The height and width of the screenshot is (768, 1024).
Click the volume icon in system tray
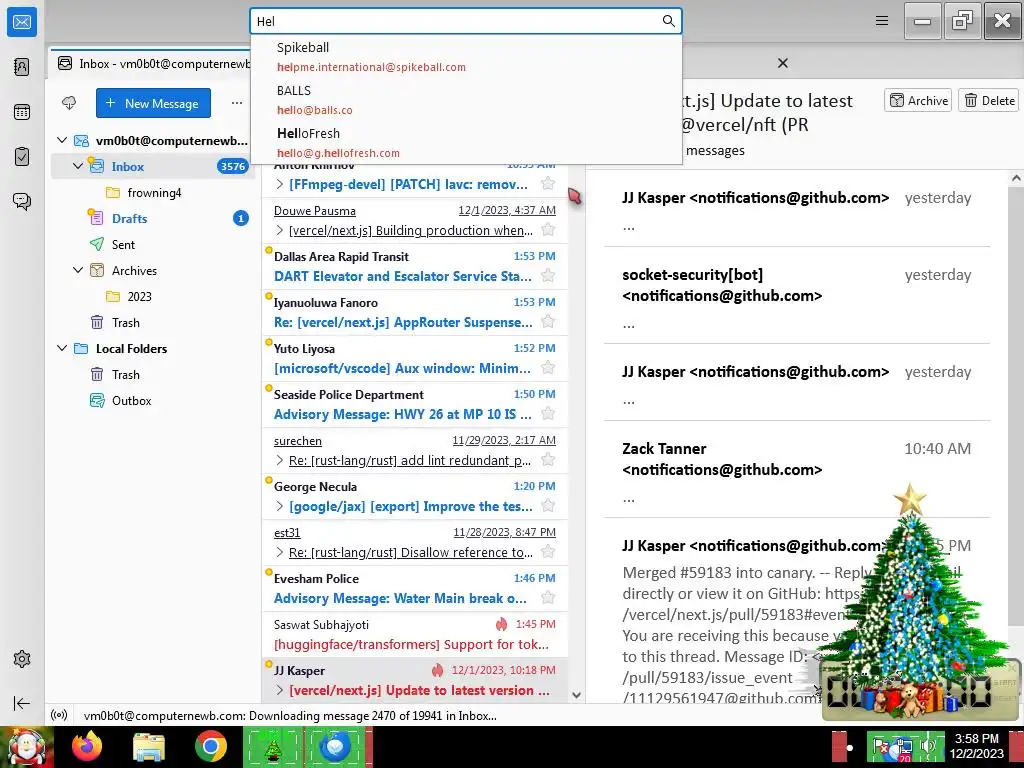(927, 745)
